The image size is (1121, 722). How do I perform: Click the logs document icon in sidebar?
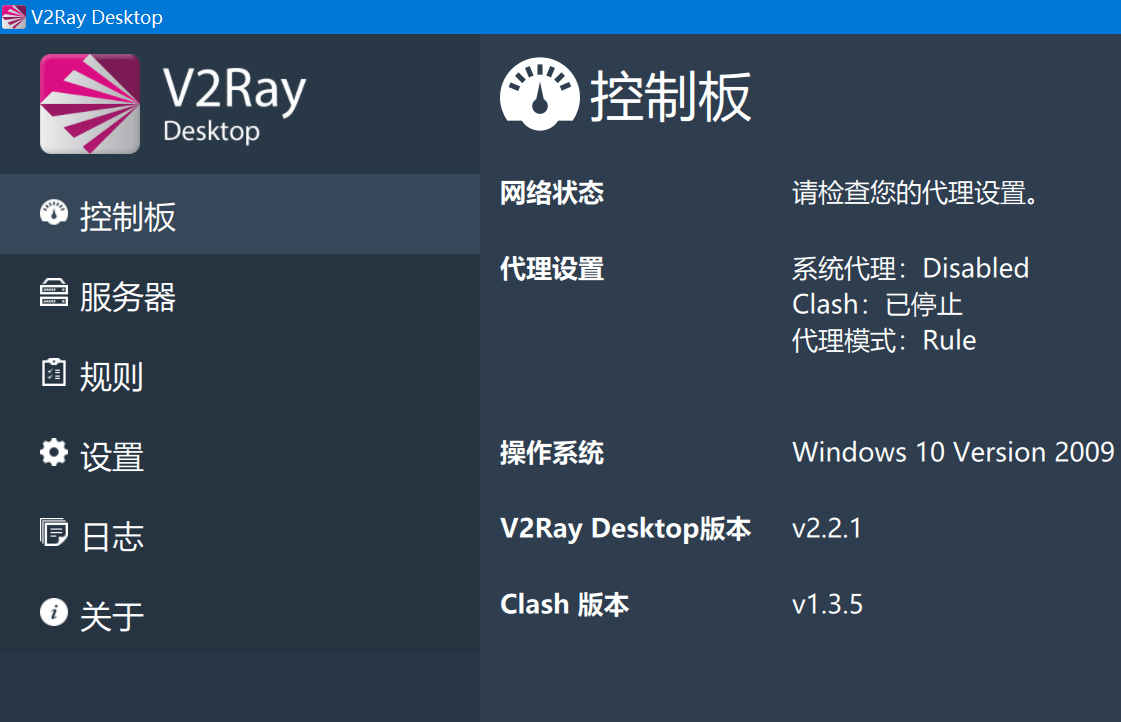point(53,533)
